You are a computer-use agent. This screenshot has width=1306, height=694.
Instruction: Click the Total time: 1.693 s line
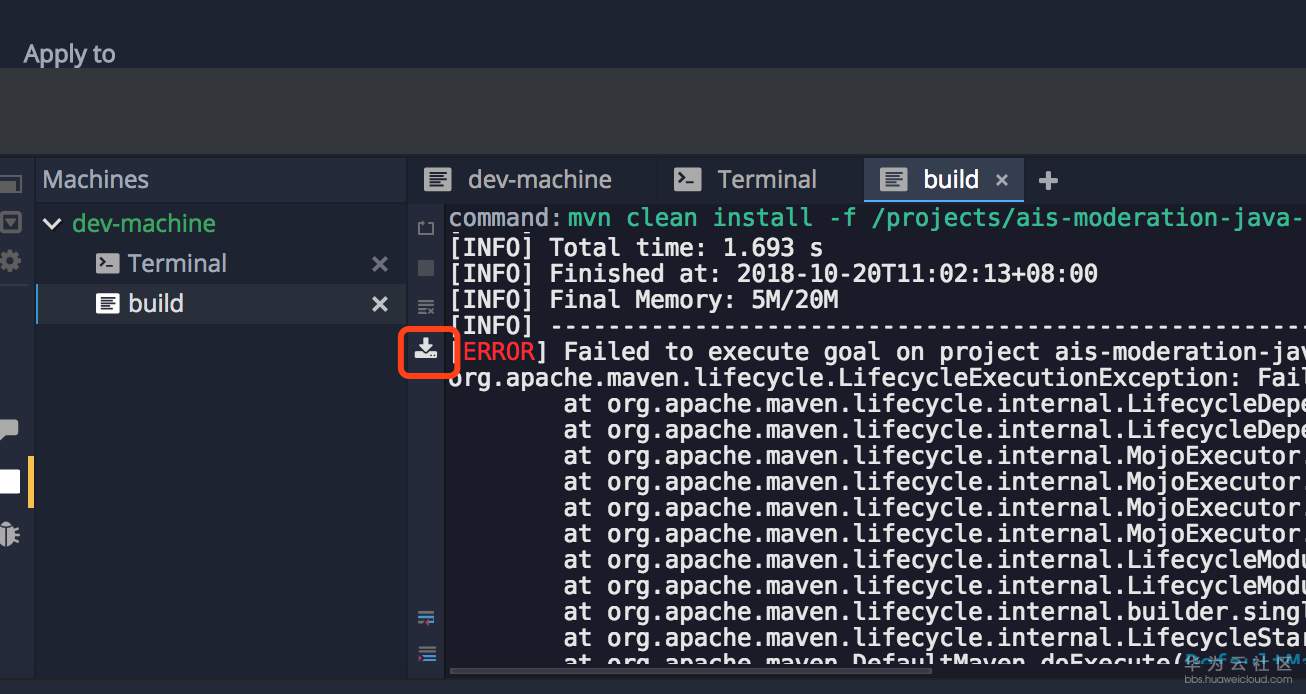(636, 247)
